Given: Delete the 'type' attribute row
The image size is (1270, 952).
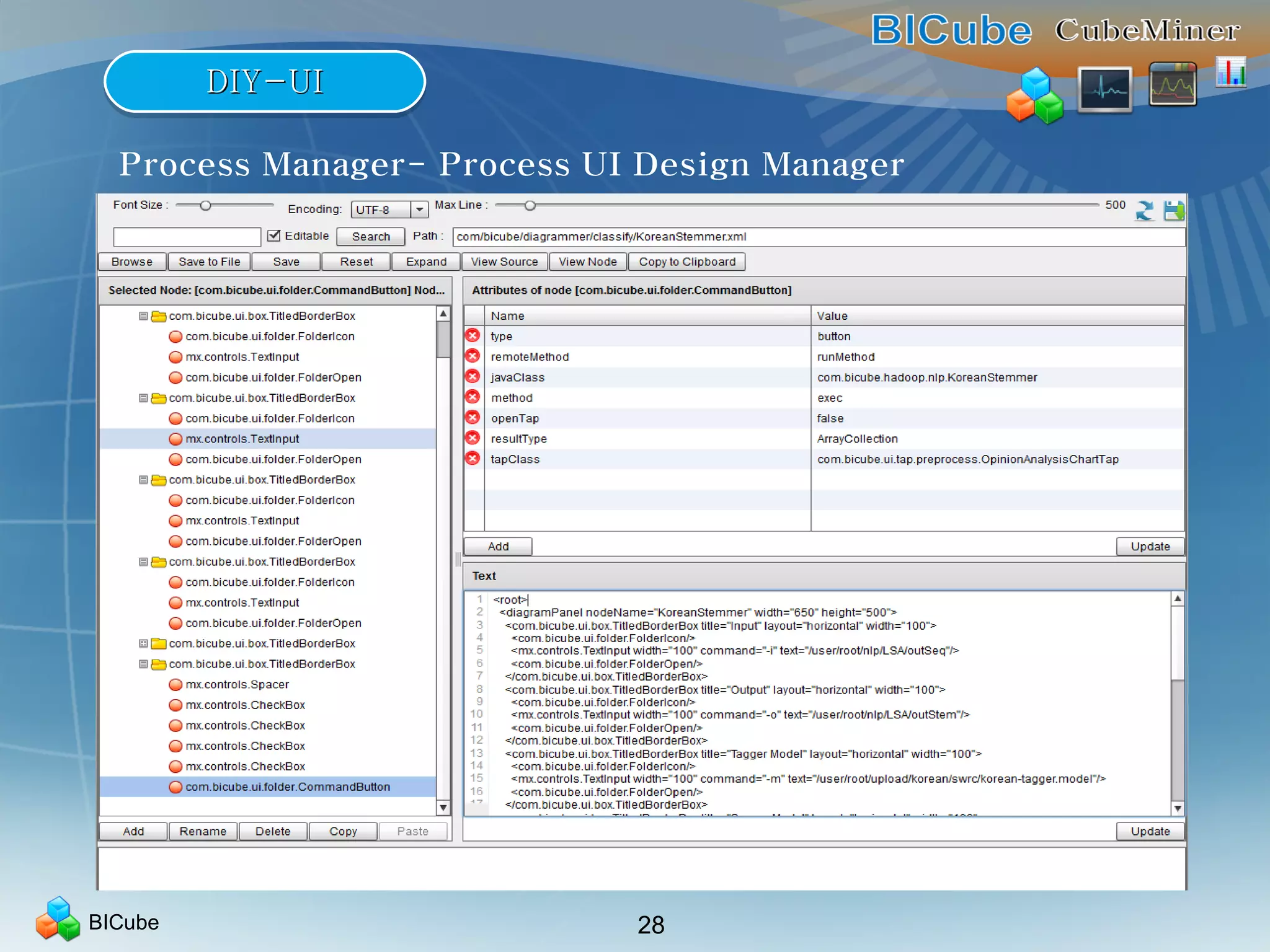Looking at the screenshot, I should [x=473, y=336].
